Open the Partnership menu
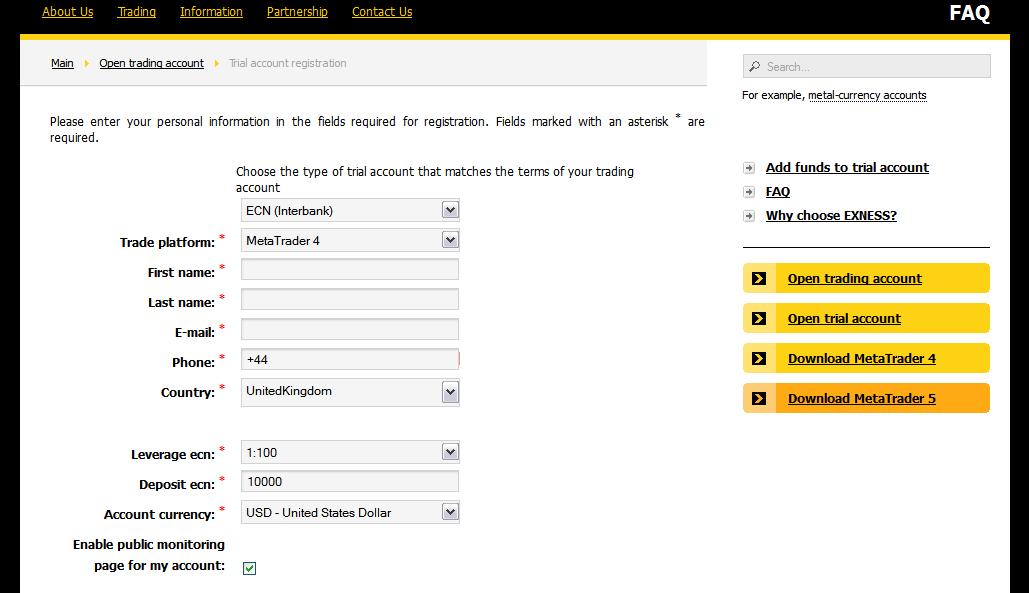The width and height of the screenshot is (1029, 593). coord(297,12)
